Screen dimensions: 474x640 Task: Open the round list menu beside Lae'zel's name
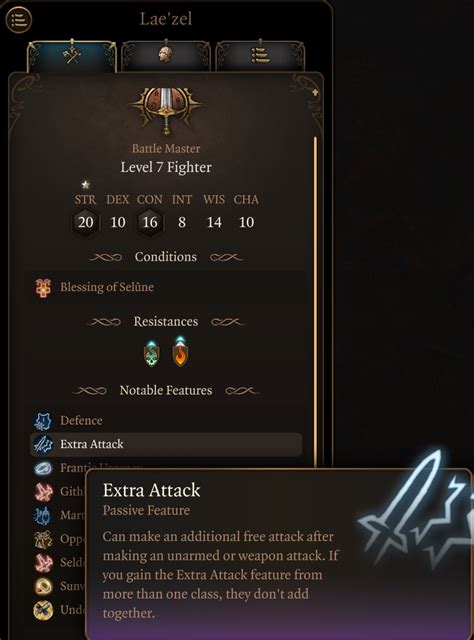click(19, 19)
